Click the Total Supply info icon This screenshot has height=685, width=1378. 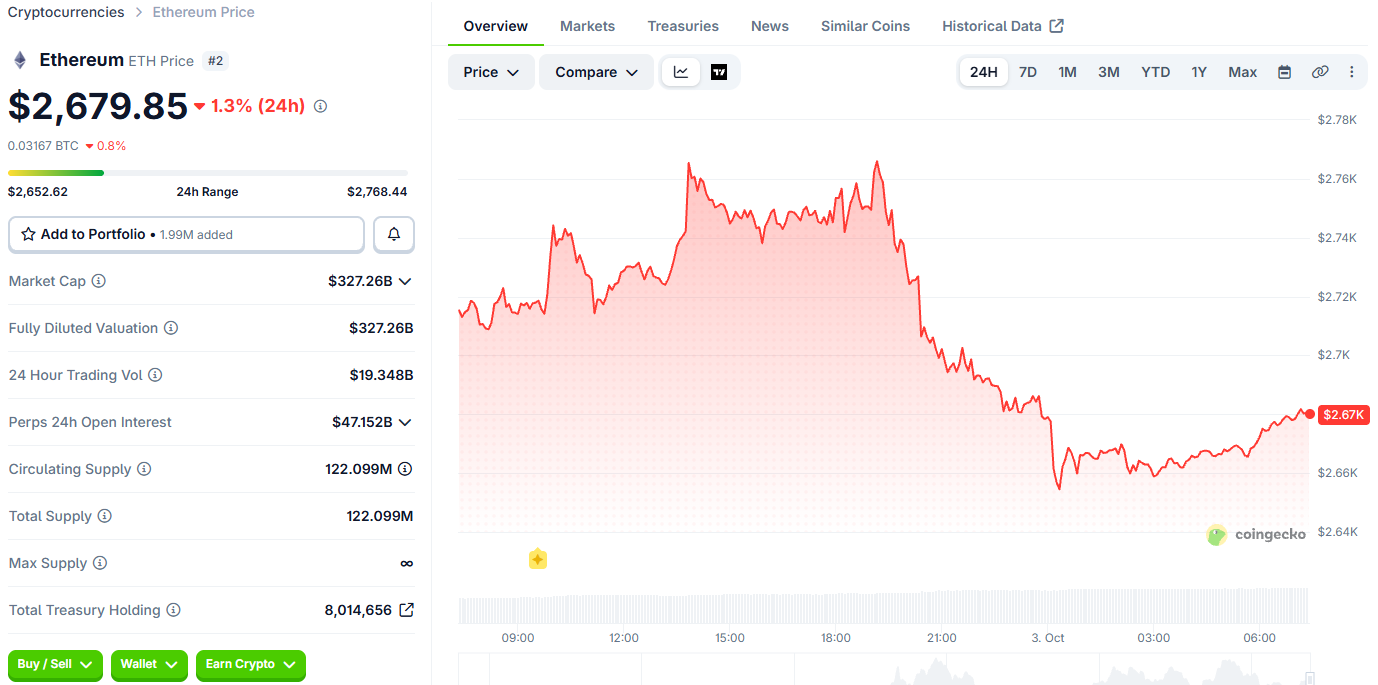click(x=104, y=516)
